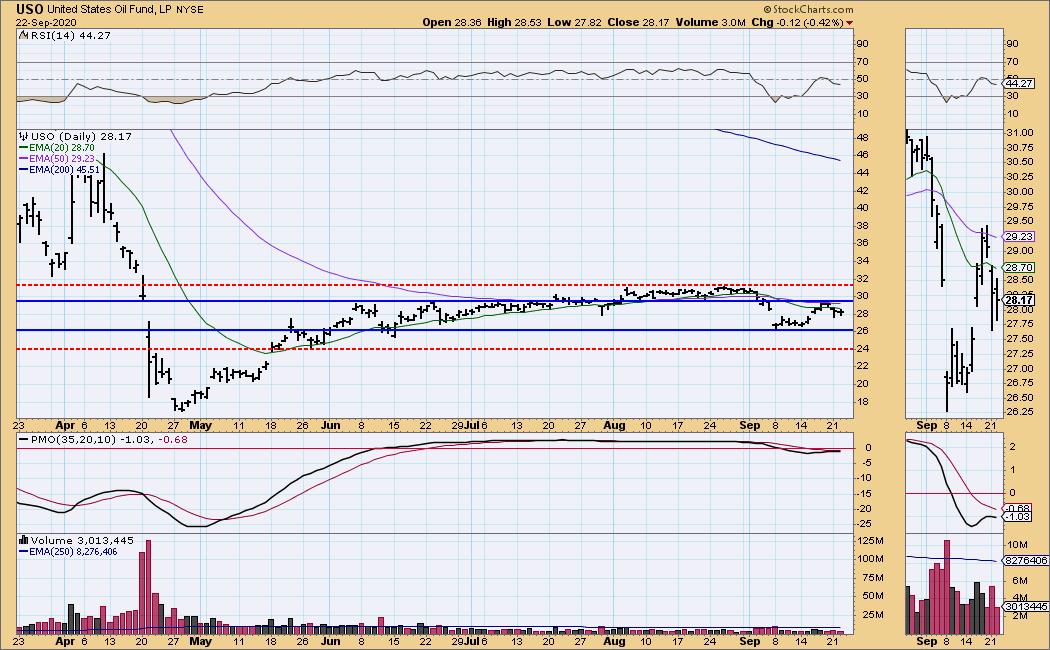
Task: Click the 48 main price axis label
Action: coord(862,137)
